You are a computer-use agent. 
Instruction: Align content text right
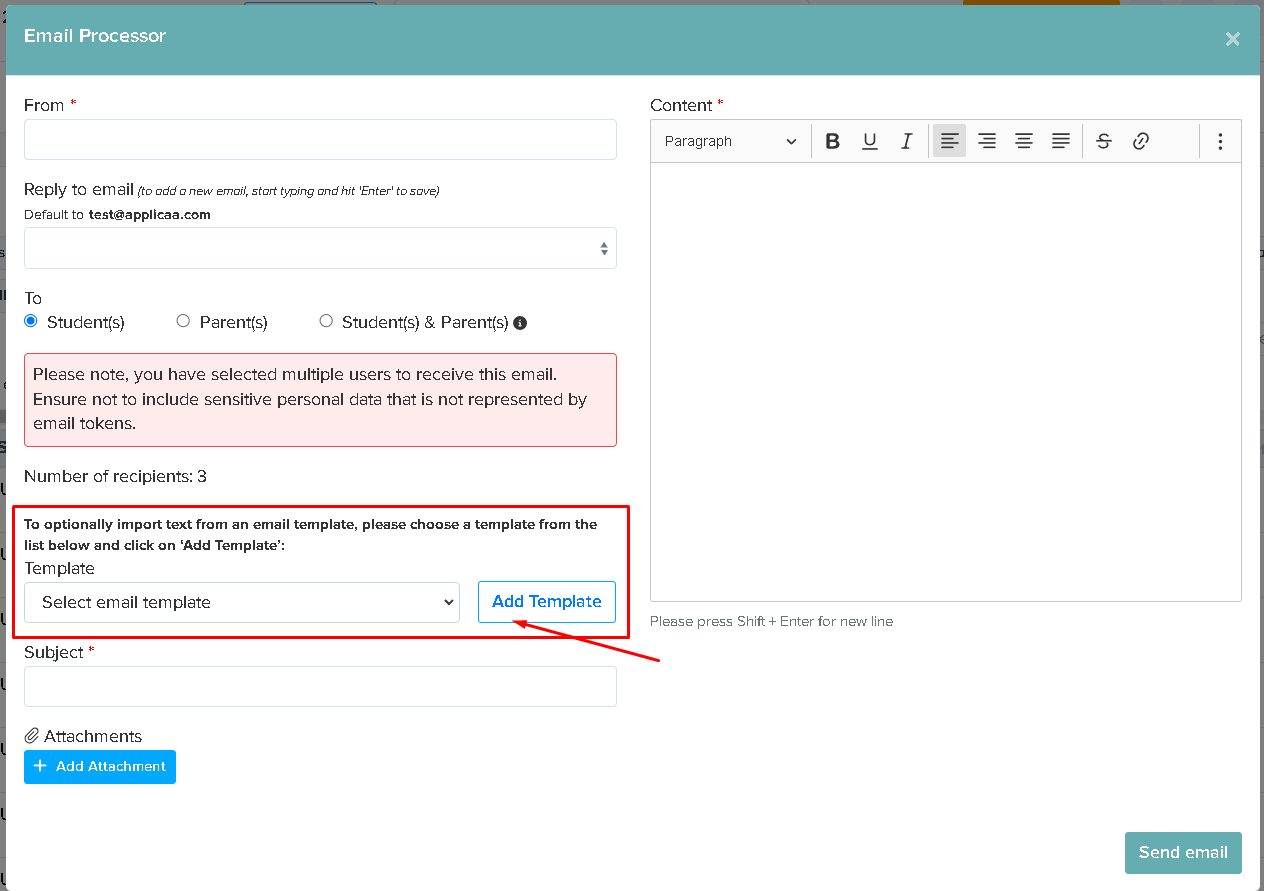tap(987, 141)
